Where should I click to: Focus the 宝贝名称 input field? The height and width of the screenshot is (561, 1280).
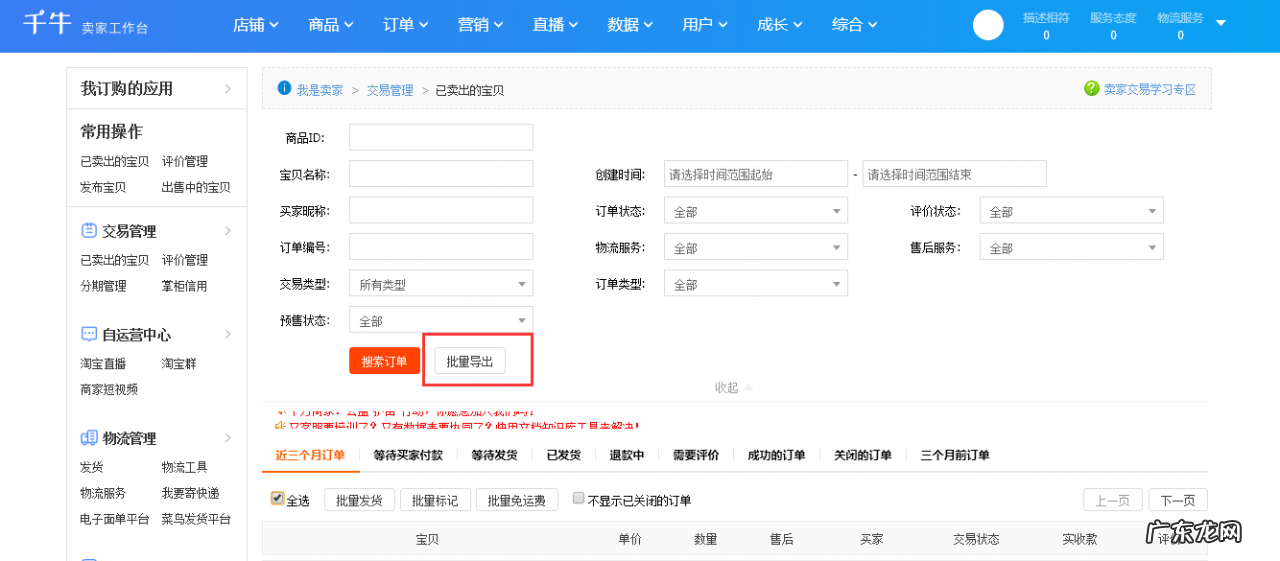click(x=441, y=174)
